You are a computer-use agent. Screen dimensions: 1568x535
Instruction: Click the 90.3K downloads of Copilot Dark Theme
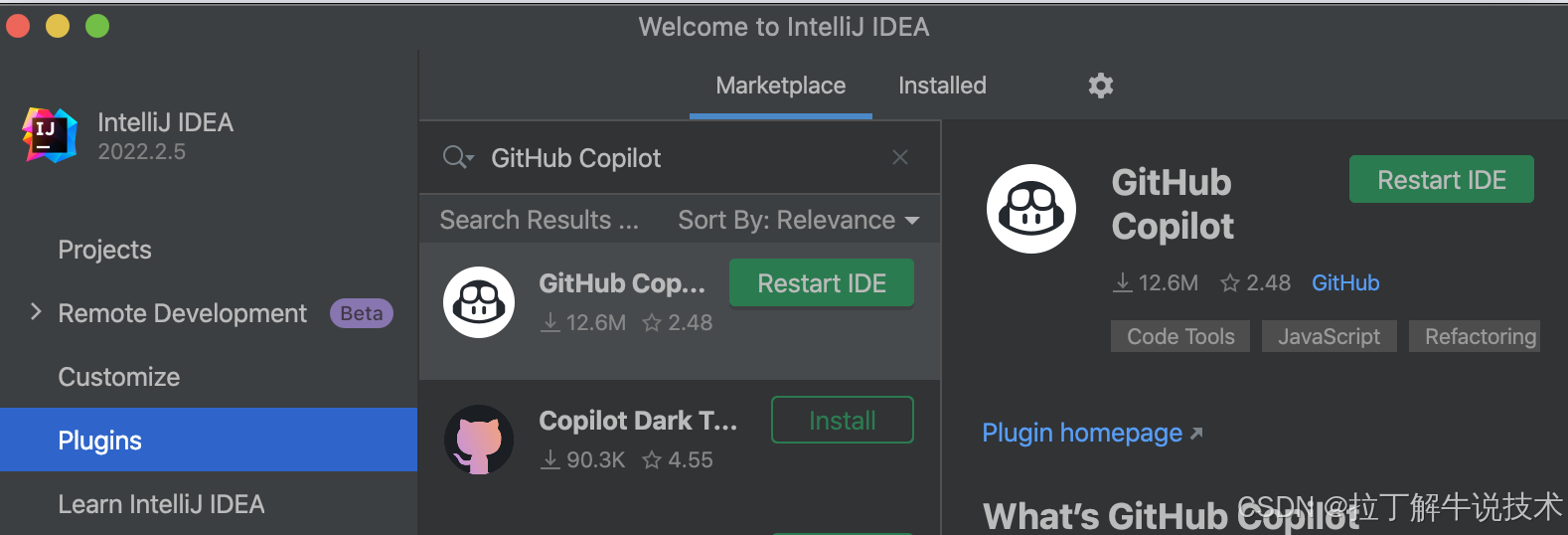point(583,459)
